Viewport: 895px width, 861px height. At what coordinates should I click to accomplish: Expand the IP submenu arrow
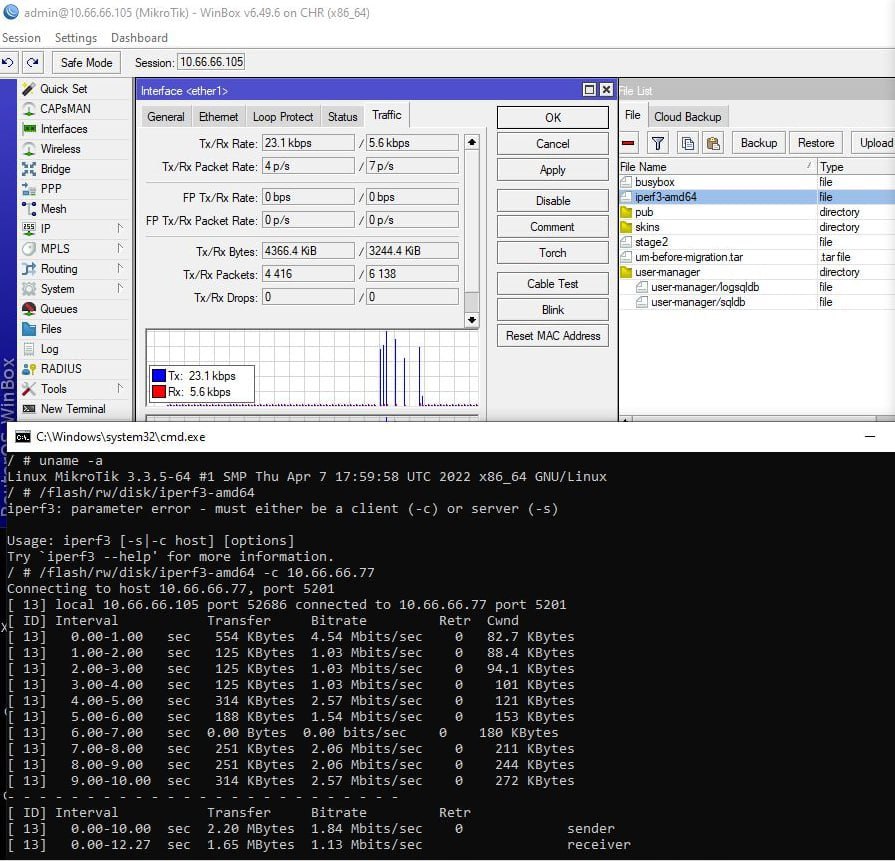(x=120, y=228)
